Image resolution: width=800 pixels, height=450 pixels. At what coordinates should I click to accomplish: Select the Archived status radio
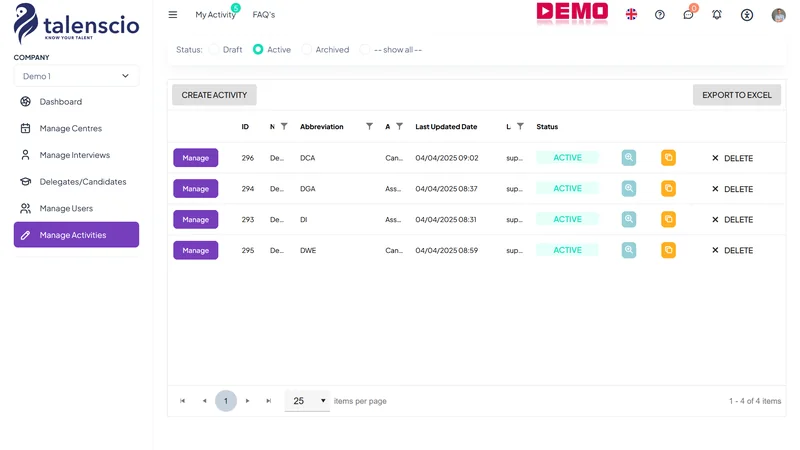(x=307, y=49)
